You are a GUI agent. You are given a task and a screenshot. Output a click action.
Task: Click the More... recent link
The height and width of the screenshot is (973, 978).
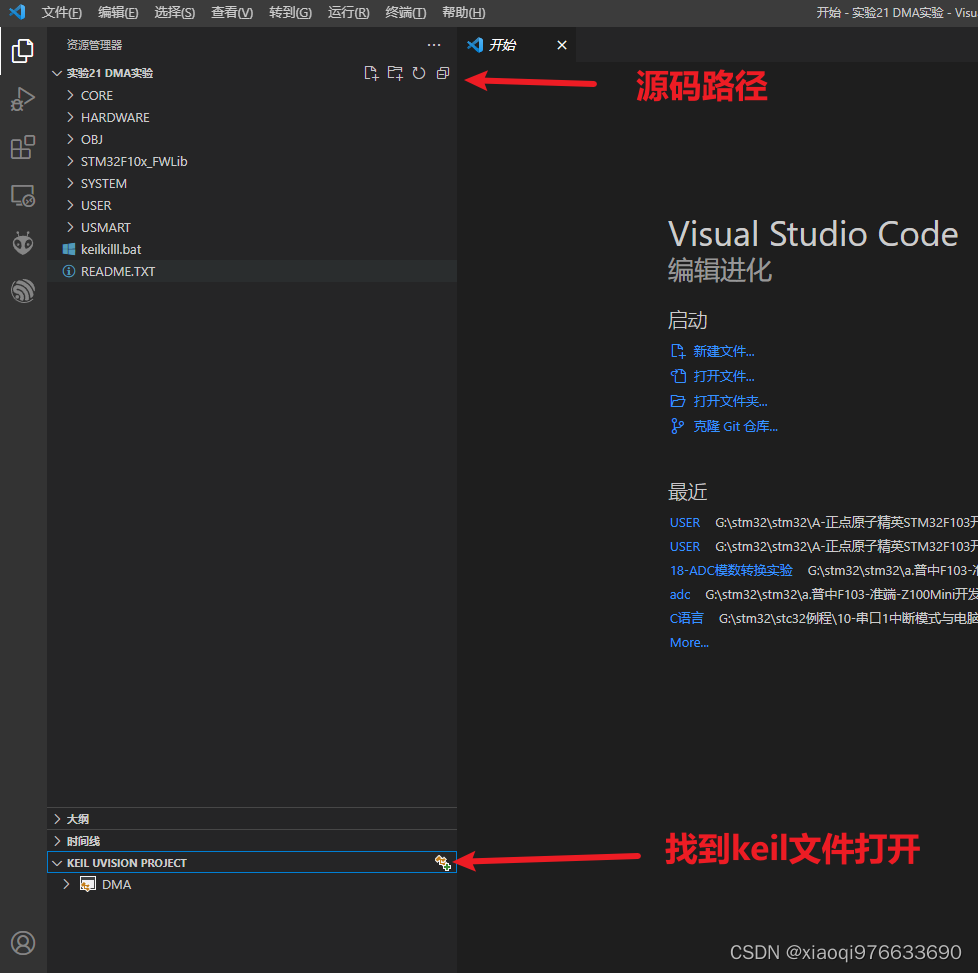tap(689, 642)
